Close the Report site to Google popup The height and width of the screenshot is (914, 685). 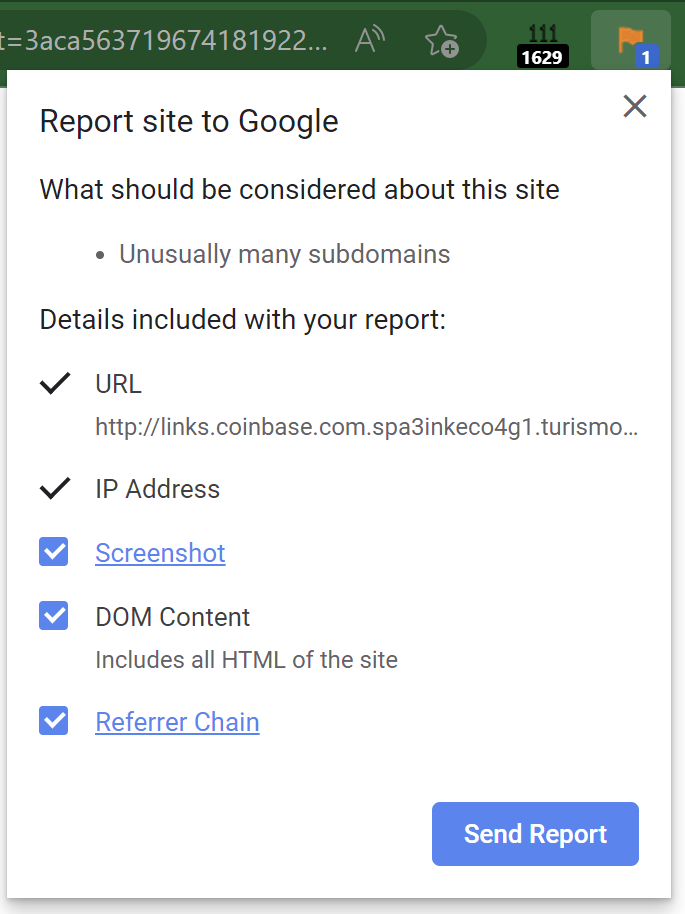click(635, 106)
